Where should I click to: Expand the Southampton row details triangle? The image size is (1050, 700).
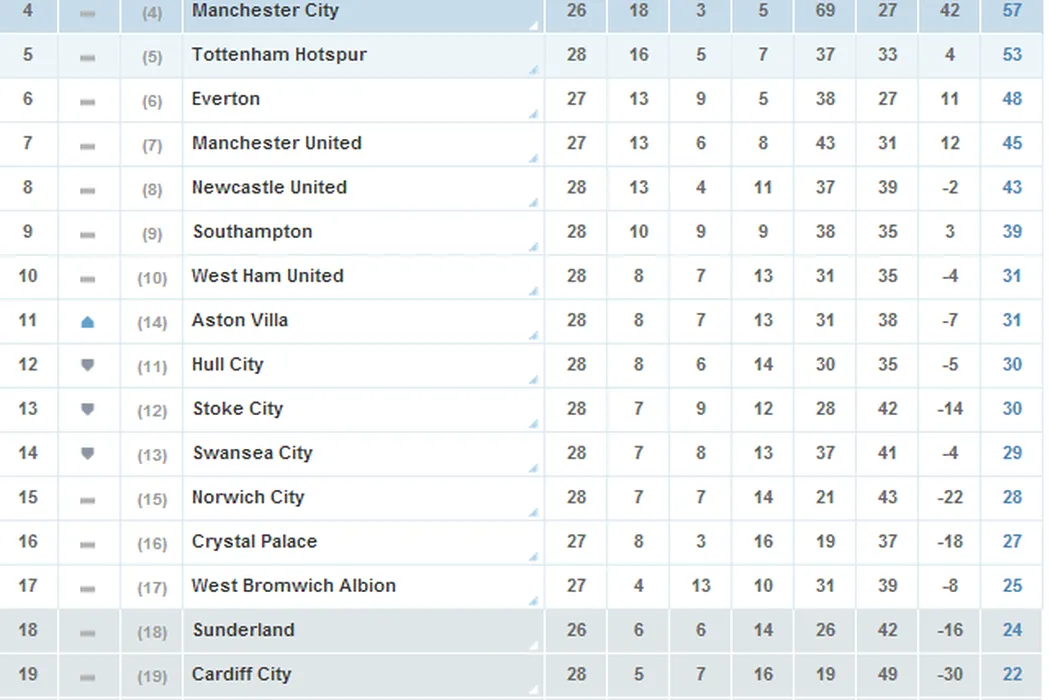pyautogui.click(x=534, y=247)
